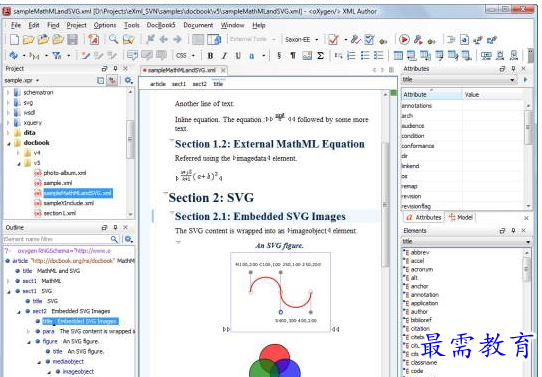The image size is (542, 377).
Task: Click the Validate checkmark icon
Action: (x=333, y=40)
